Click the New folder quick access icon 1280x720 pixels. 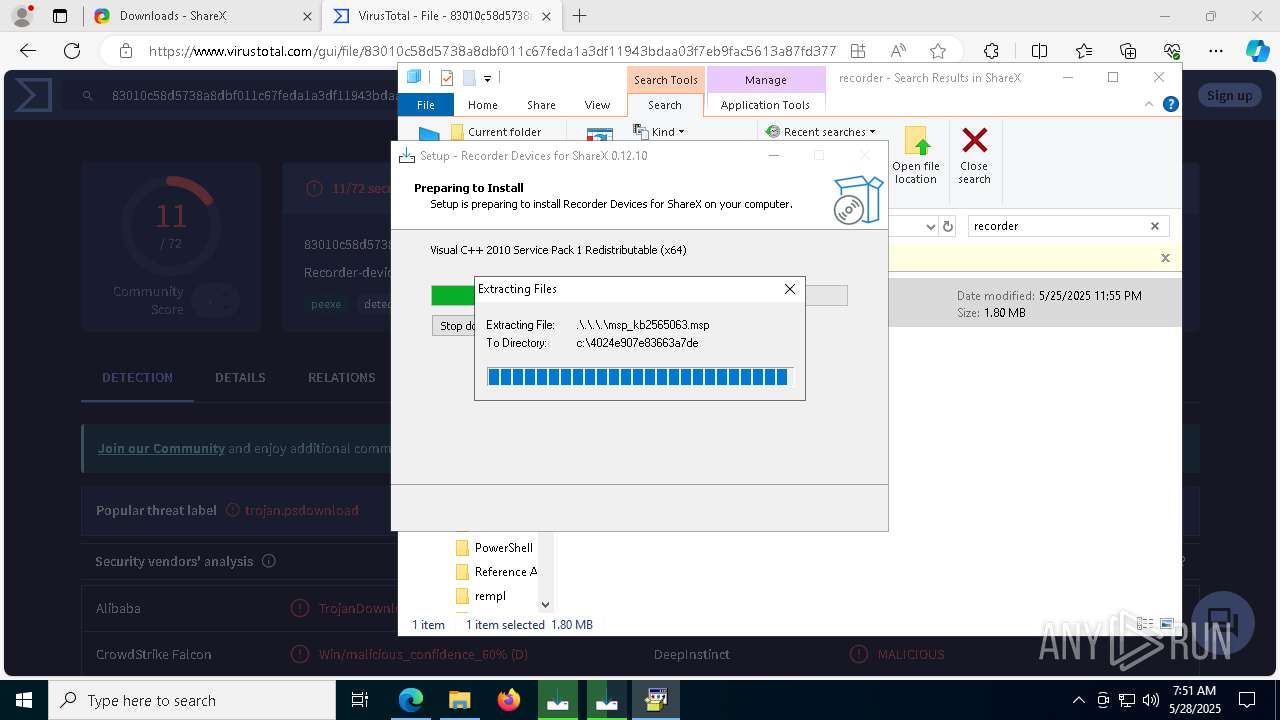click(469, 78)
